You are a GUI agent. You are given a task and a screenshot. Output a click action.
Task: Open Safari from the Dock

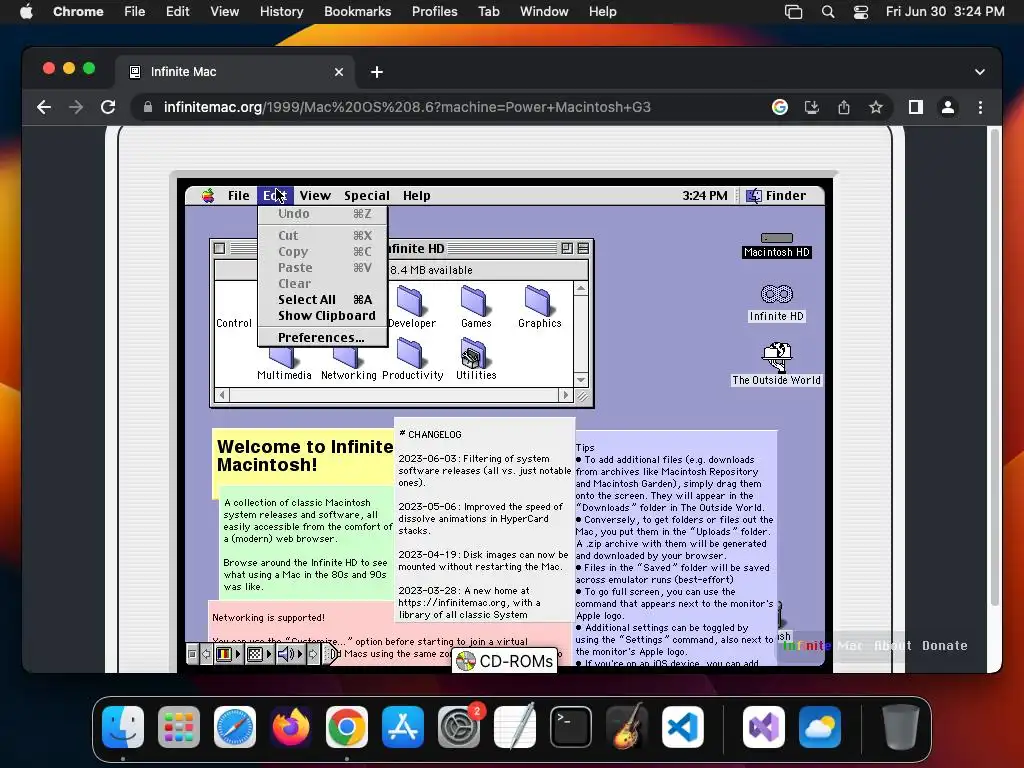pos(235,727)
